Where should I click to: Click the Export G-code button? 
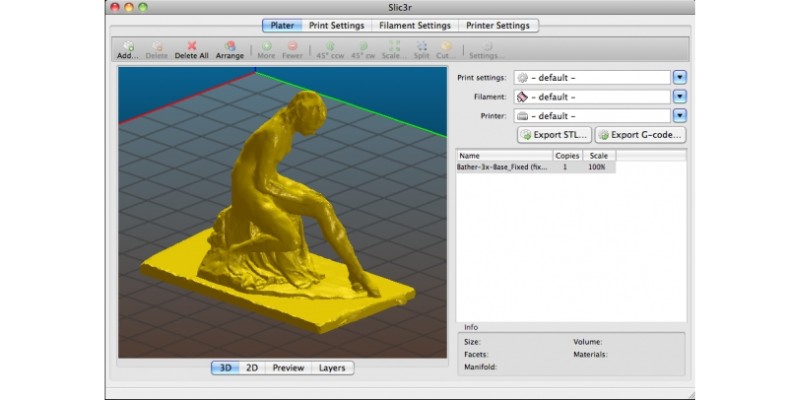[x=640, y=135]
